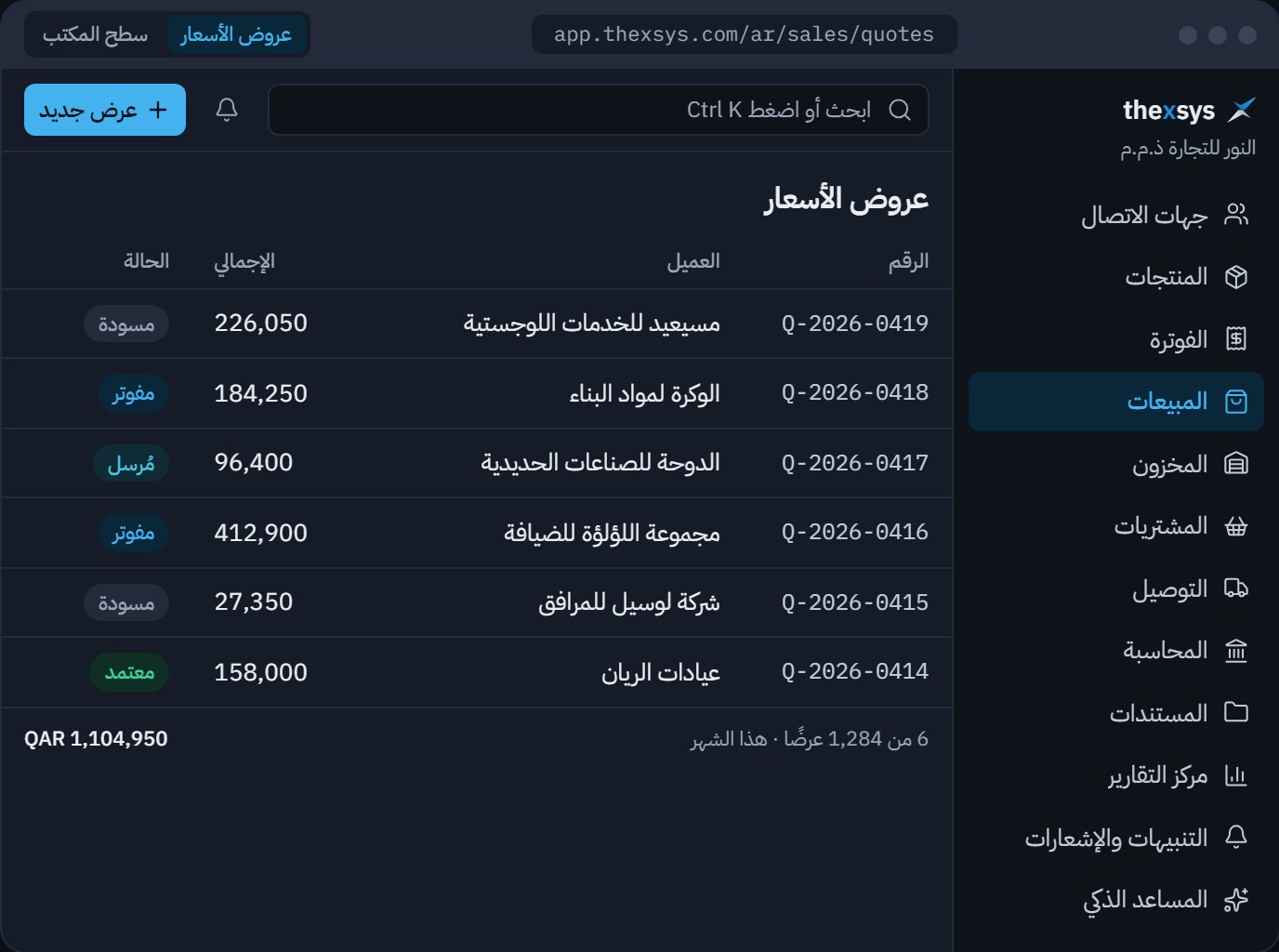Open جهات الاتصال contacts icon in sidebar
The width and height of the screenshot is (1279, 952).
[1236, 215]
